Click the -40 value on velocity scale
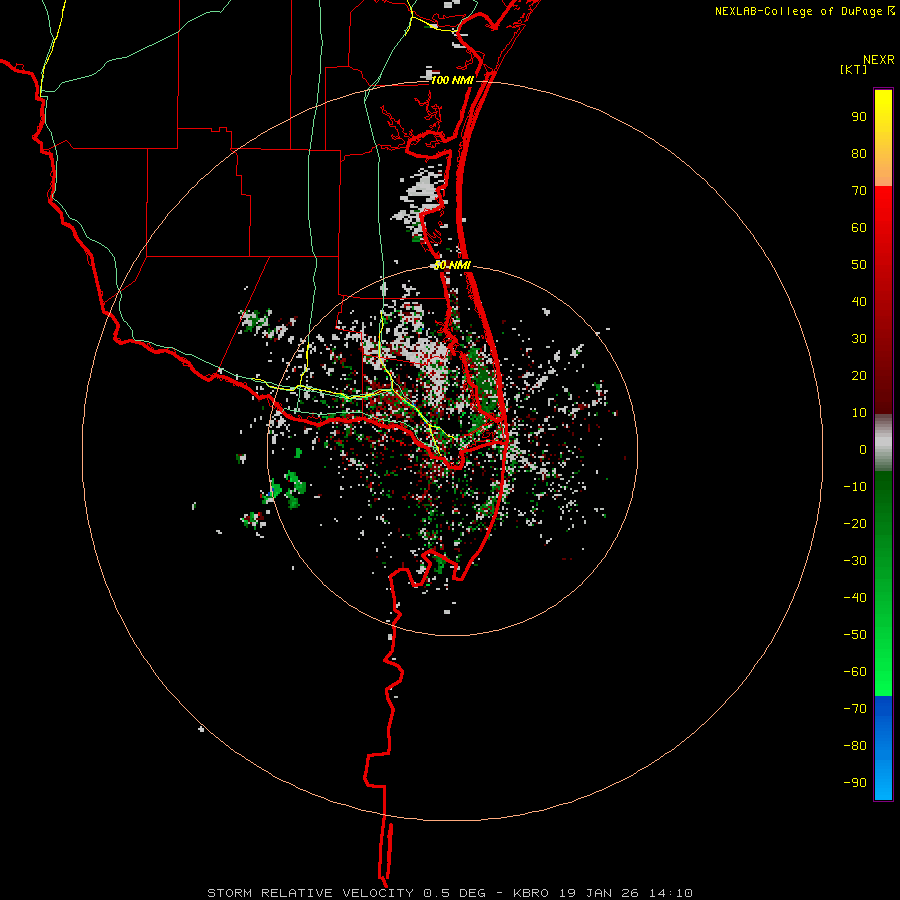Screen dimensions: 900x900 tap(855, 598)
